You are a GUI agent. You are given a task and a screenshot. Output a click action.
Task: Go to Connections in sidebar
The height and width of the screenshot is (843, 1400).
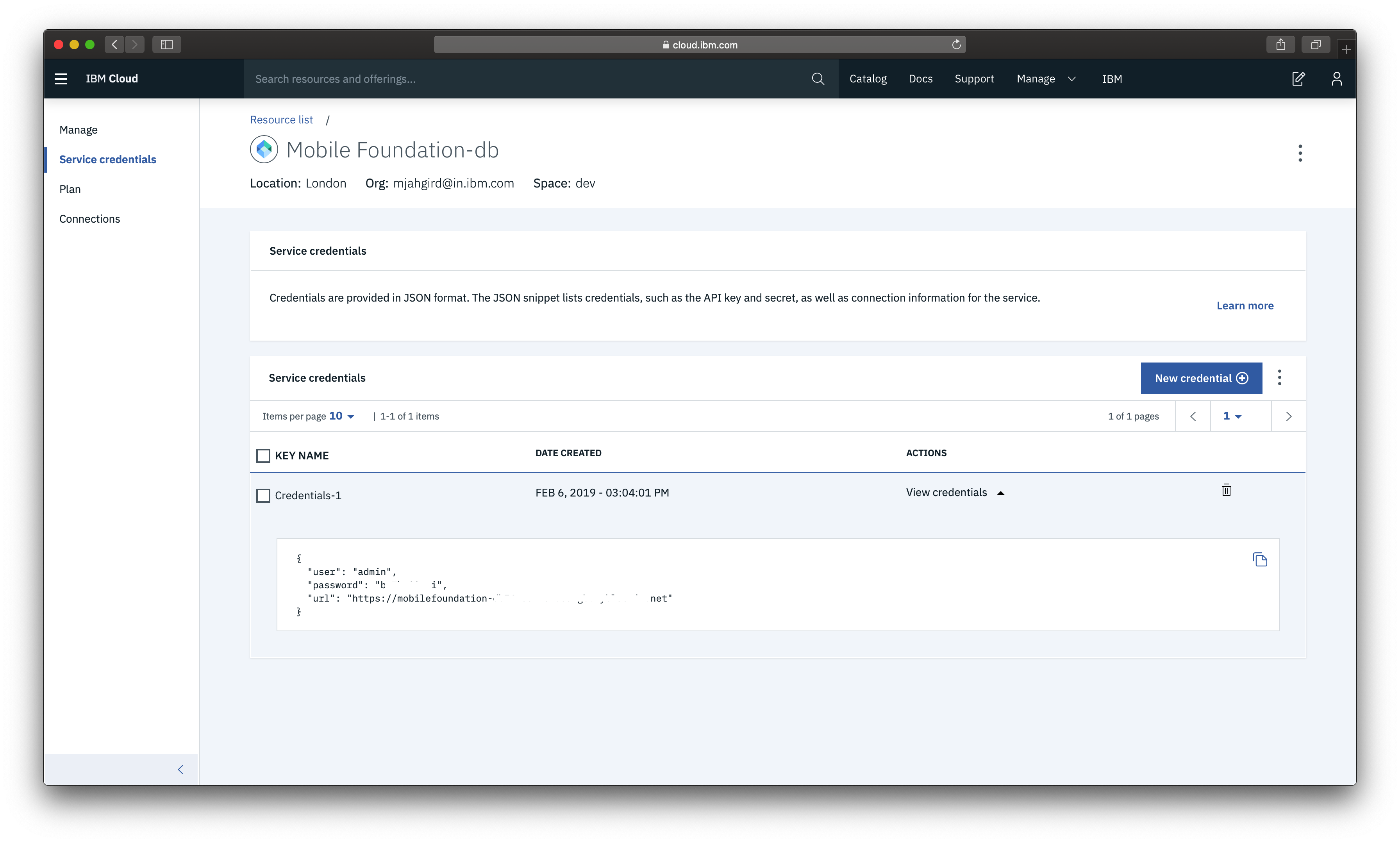pyautogui.click(x=90, y=219)
